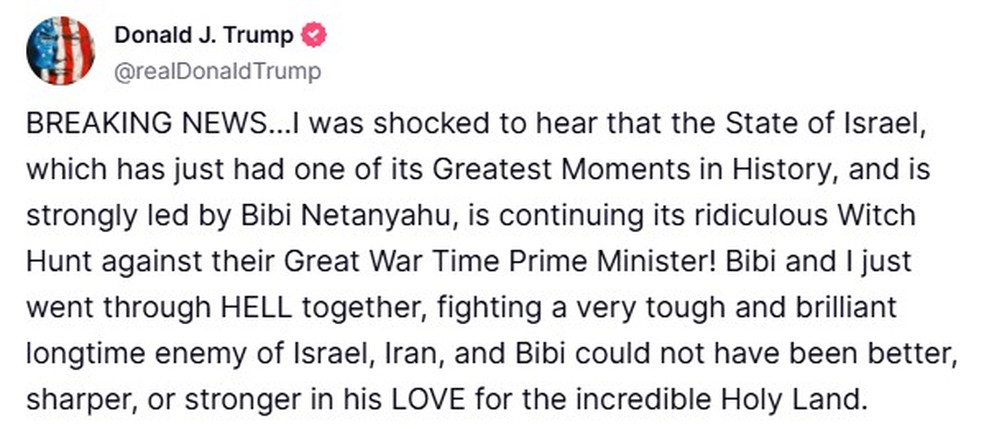This screenshot has width=984, height=429.
Task: Open the Donald J. Trump display name
Action: click(204, 37)
